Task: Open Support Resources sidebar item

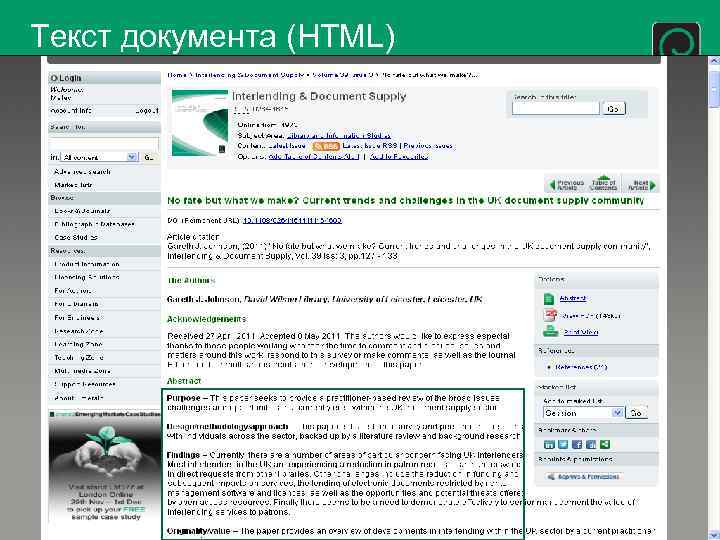Action: point(85,384)
